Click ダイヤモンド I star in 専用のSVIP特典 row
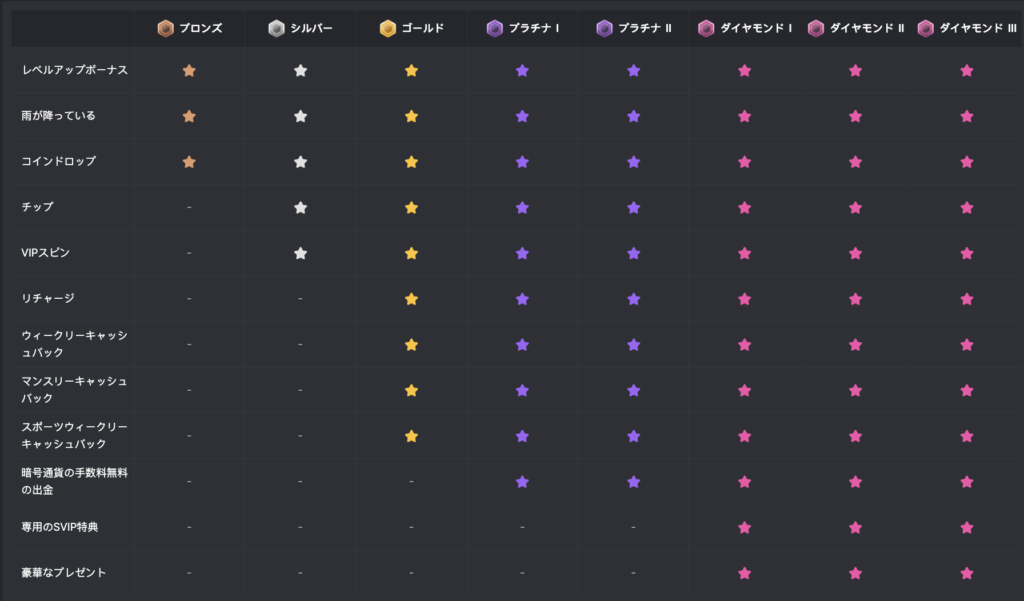Viewport: 1024px width, 601px height. tap(744, 528)
